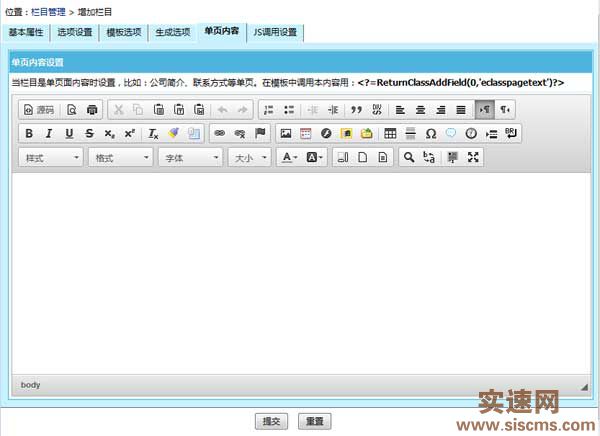Open the 大小 font size dropdown
The image size is (600, 436).
(x=249, y=157)
